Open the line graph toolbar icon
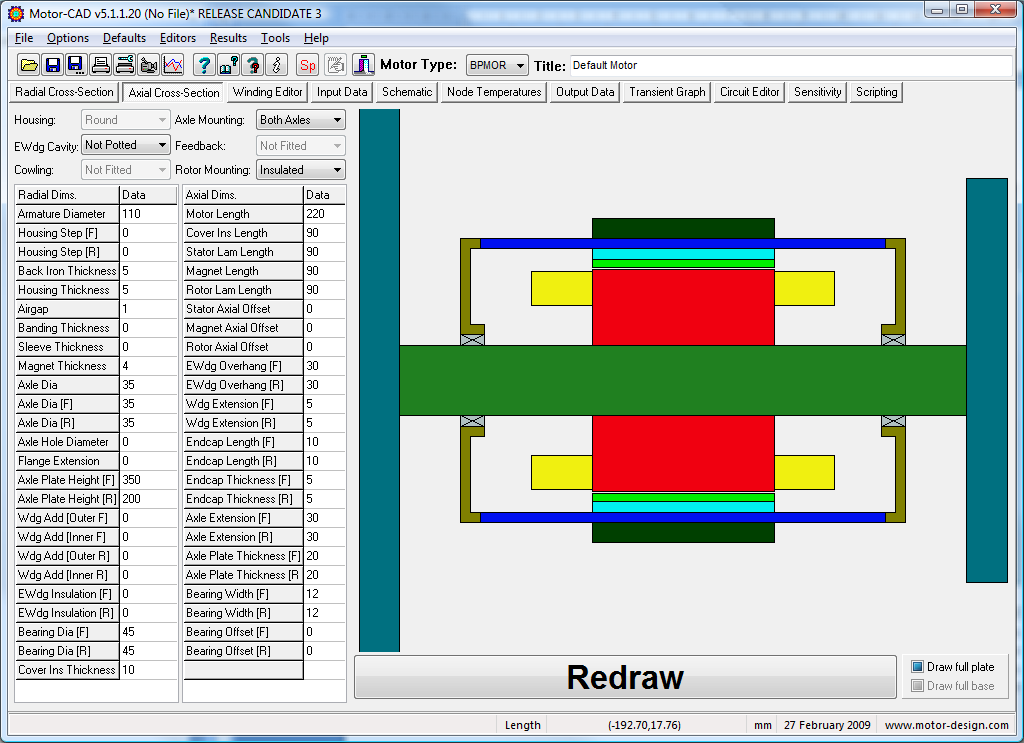 pos(173,65)
